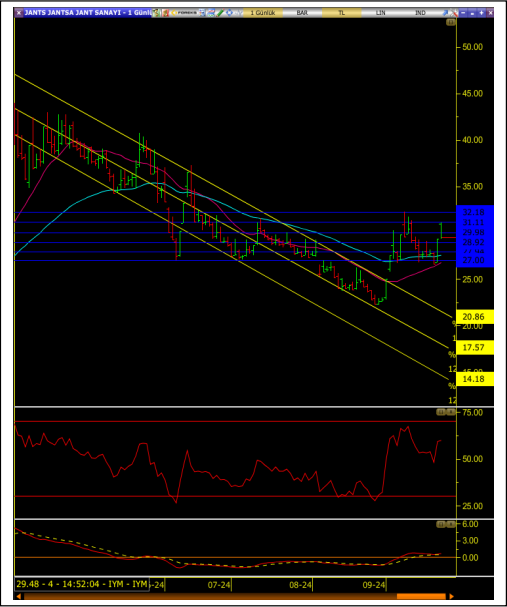Screen dimensions: 507x607
Task: Toggle the BAR chart type button
Action: 302,13
